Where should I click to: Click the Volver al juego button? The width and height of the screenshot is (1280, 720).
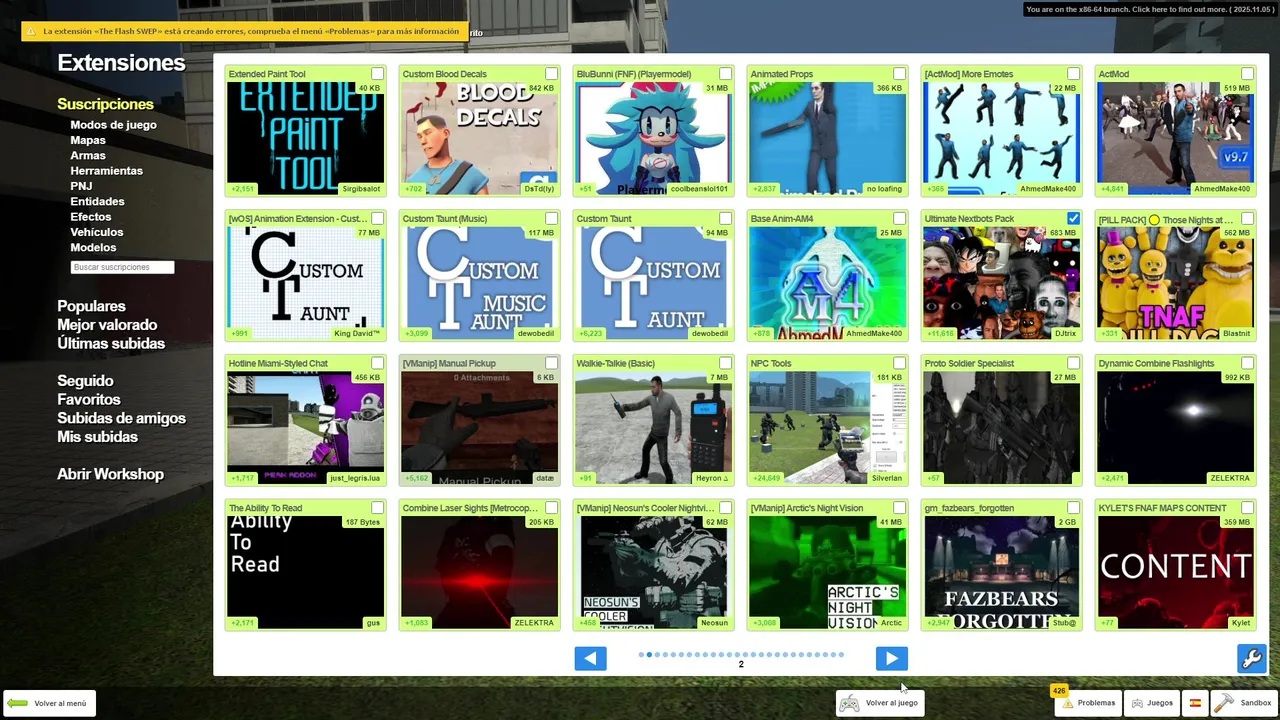click(879, 703)
